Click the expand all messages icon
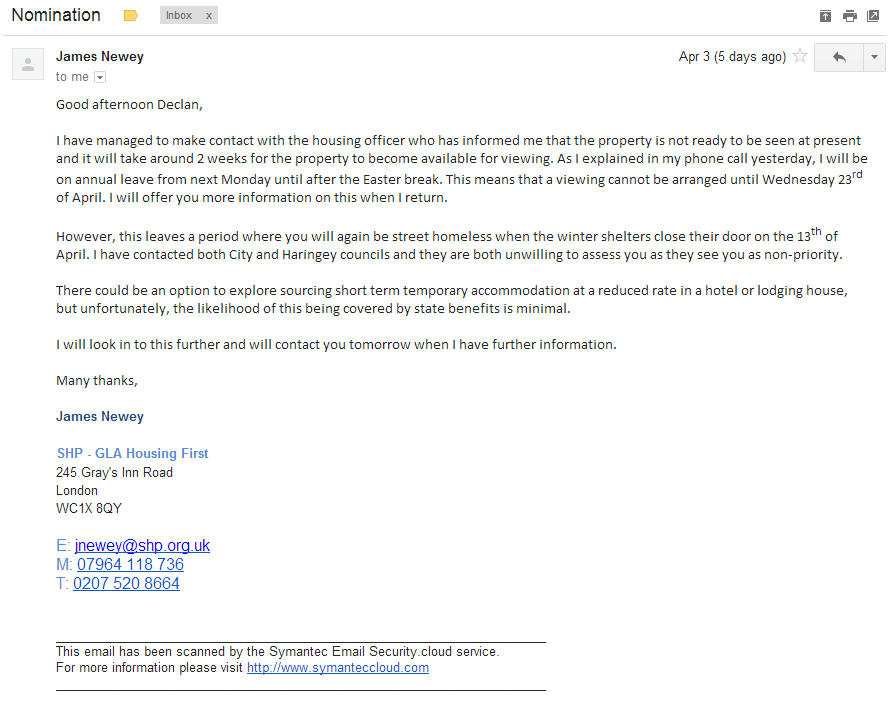 click(x=826, y=16)
